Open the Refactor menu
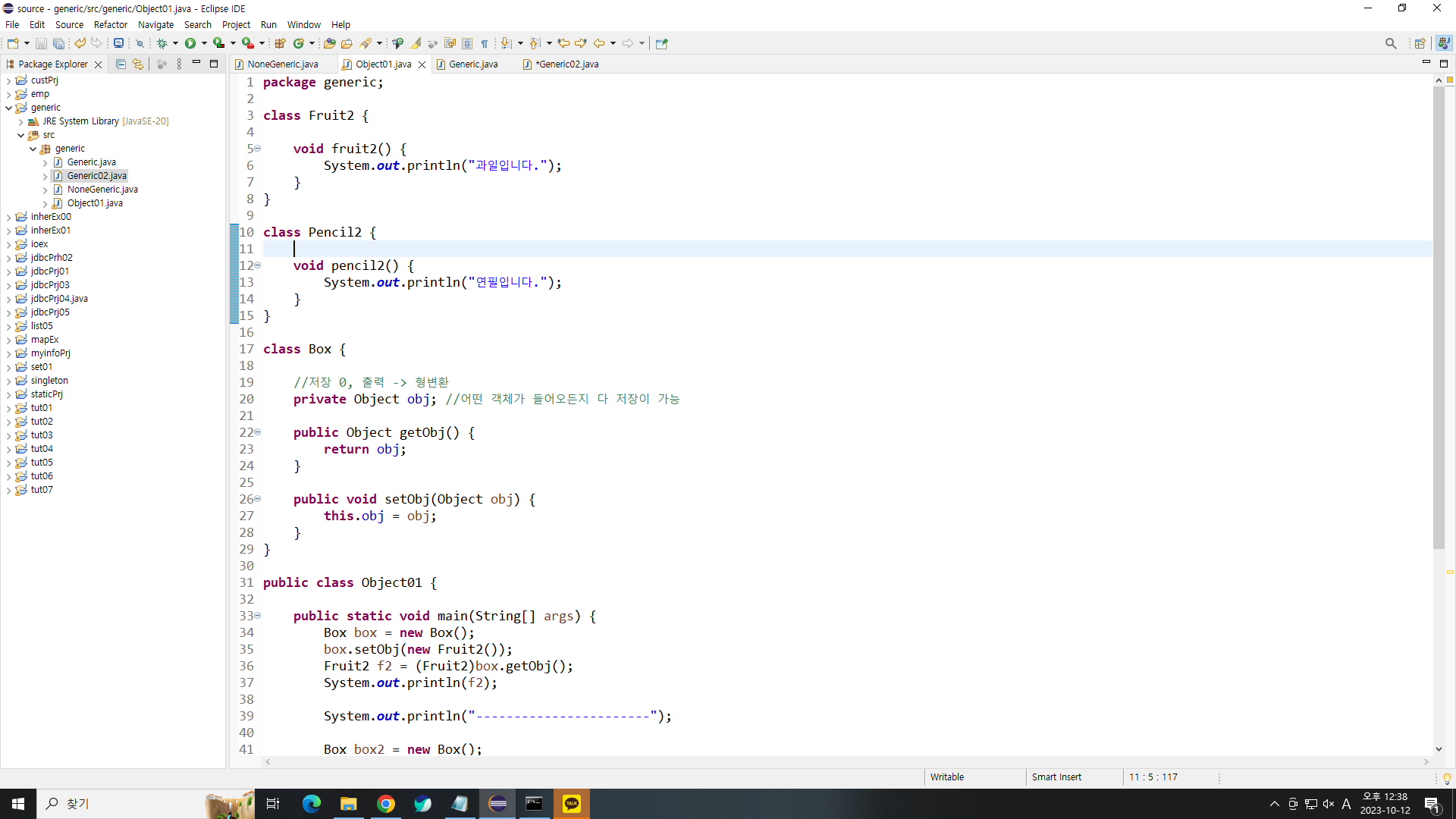This screenshot has width=1456, height=819. point(110,24)
